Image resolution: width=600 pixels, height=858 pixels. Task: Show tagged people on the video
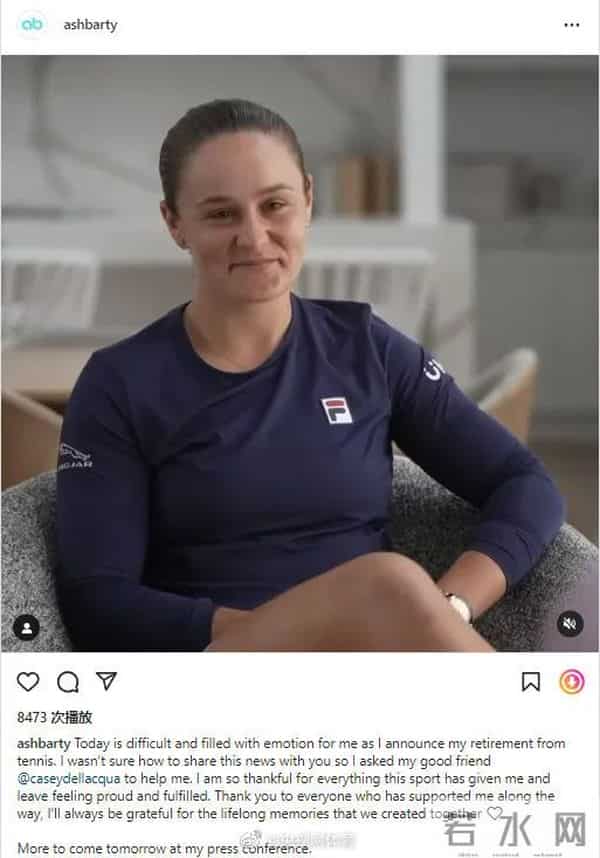pos(26,627)
